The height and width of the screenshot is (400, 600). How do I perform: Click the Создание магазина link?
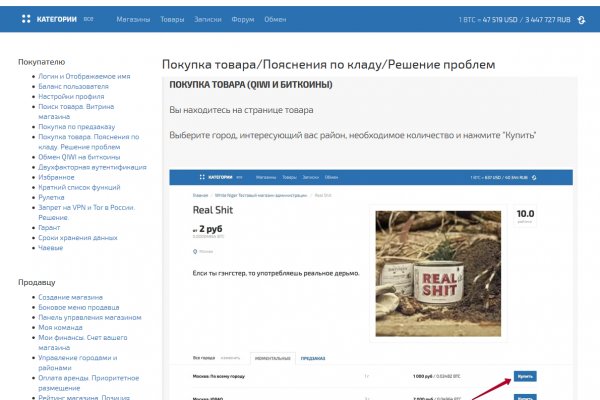click(x=70, y=297)
